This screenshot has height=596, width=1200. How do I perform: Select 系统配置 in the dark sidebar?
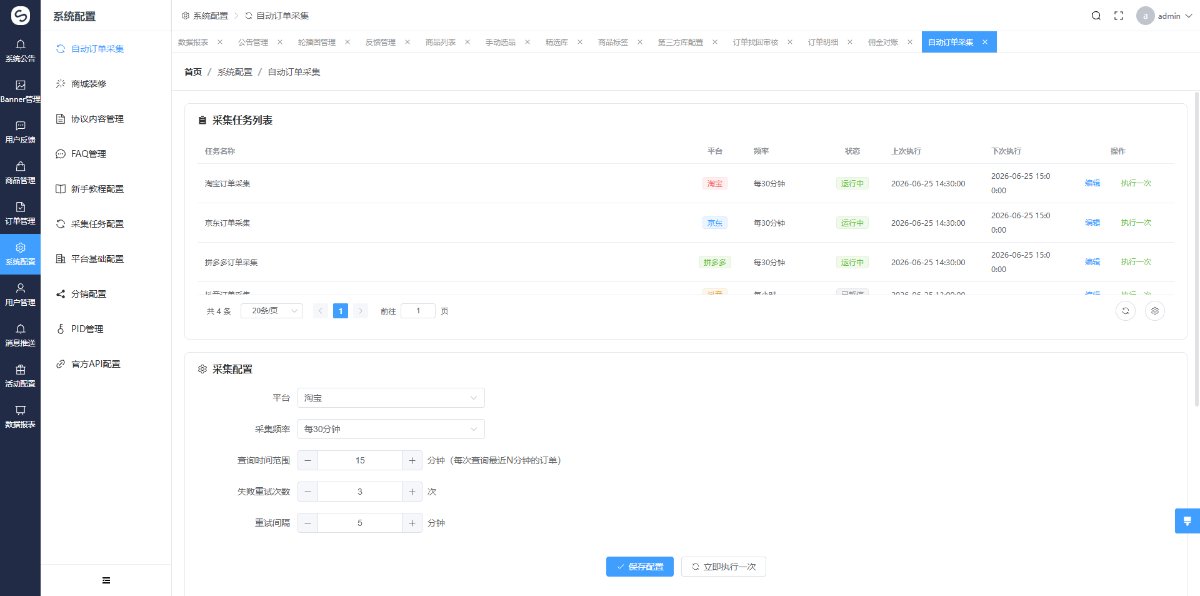20,254
